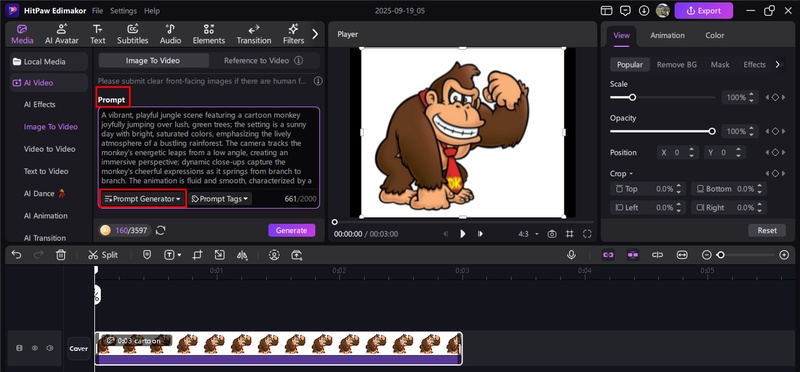This screenshot has width=800, height=372.
Task: Click the Cover button
Action: 79,349
